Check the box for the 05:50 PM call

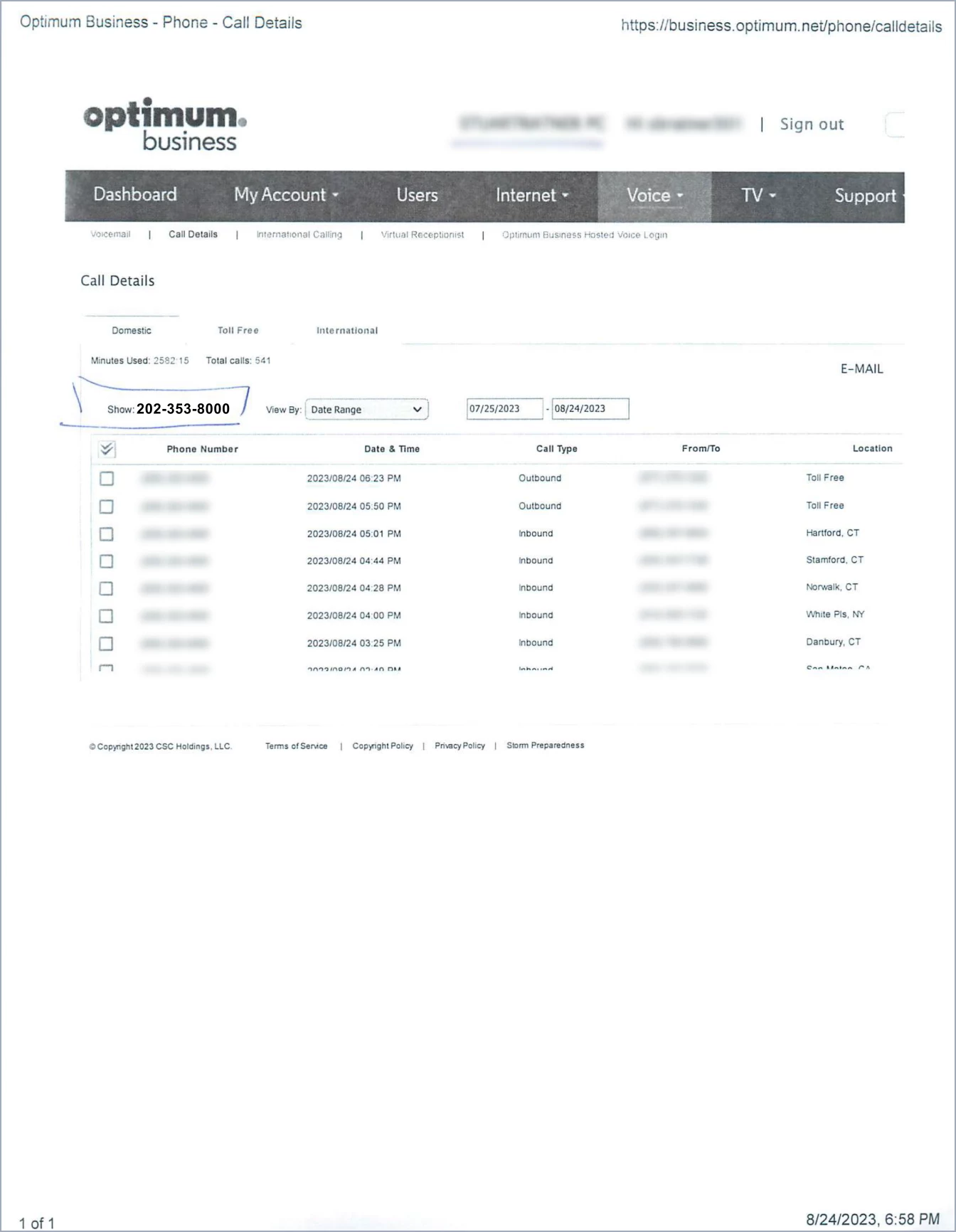(x=107, y=506)
